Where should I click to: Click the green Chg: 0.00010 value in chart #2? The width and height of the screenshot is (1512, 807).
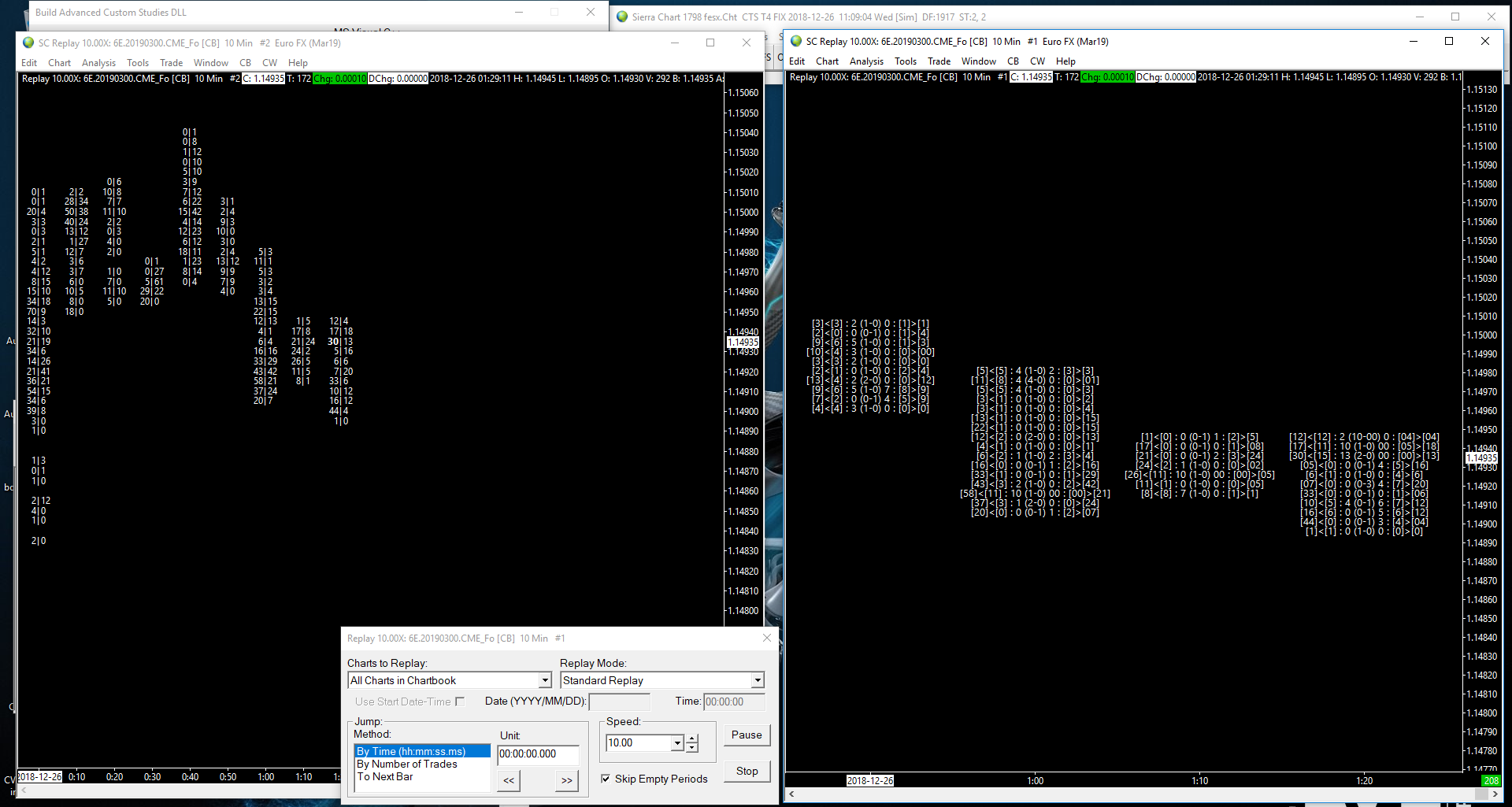(339, 79)
